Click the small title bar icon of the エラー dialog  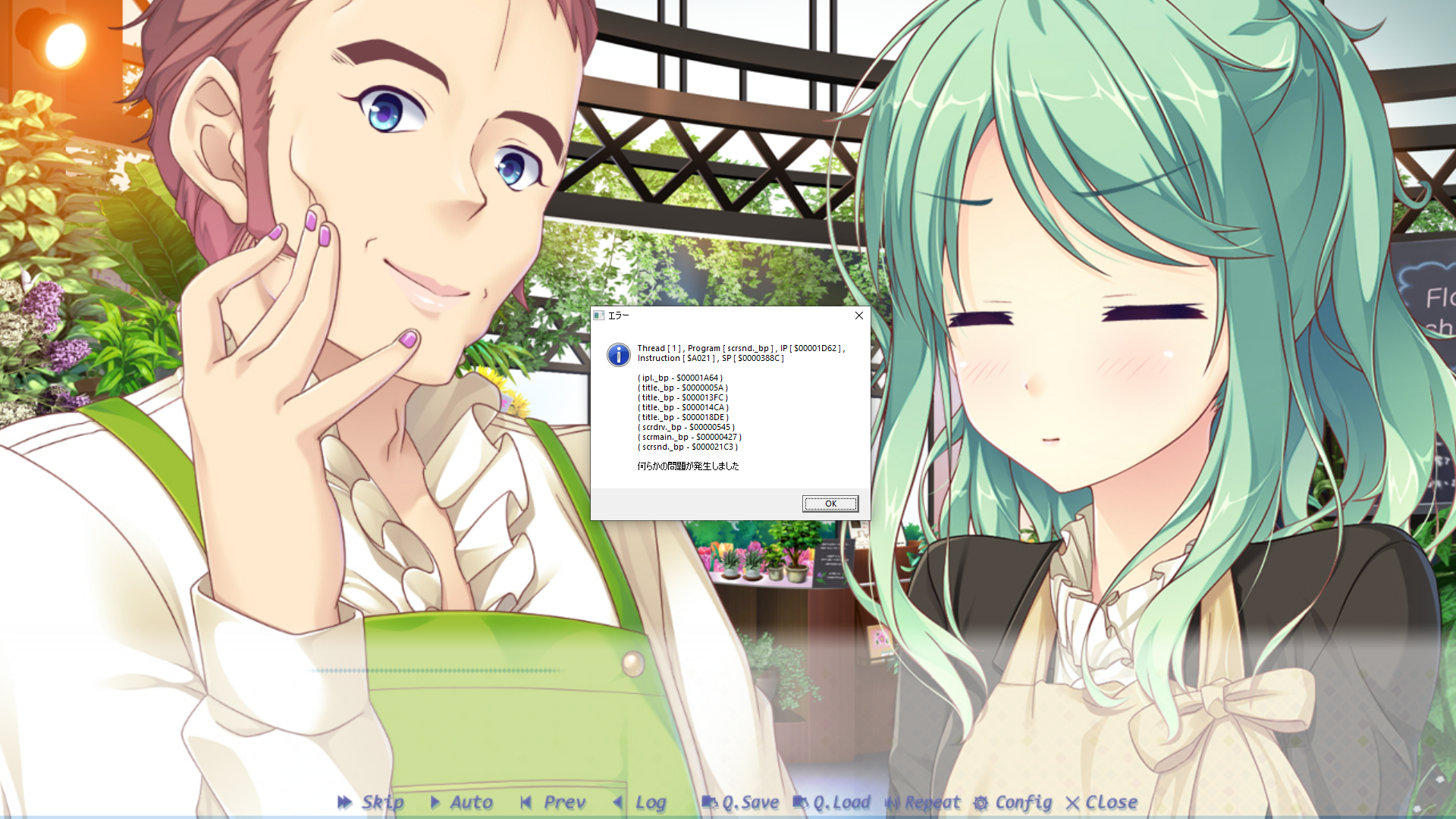[x=598, y=315]
